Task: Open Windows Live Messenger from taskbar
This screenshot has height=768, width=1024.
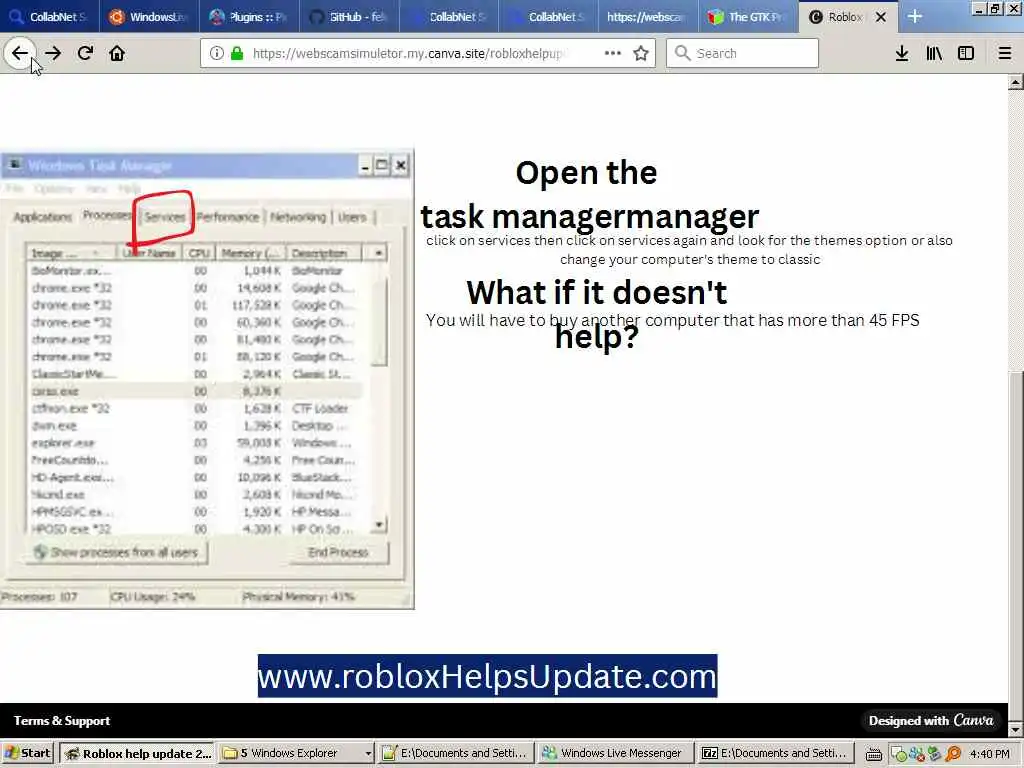Action: pyautogui.click(x=614, y=754)
